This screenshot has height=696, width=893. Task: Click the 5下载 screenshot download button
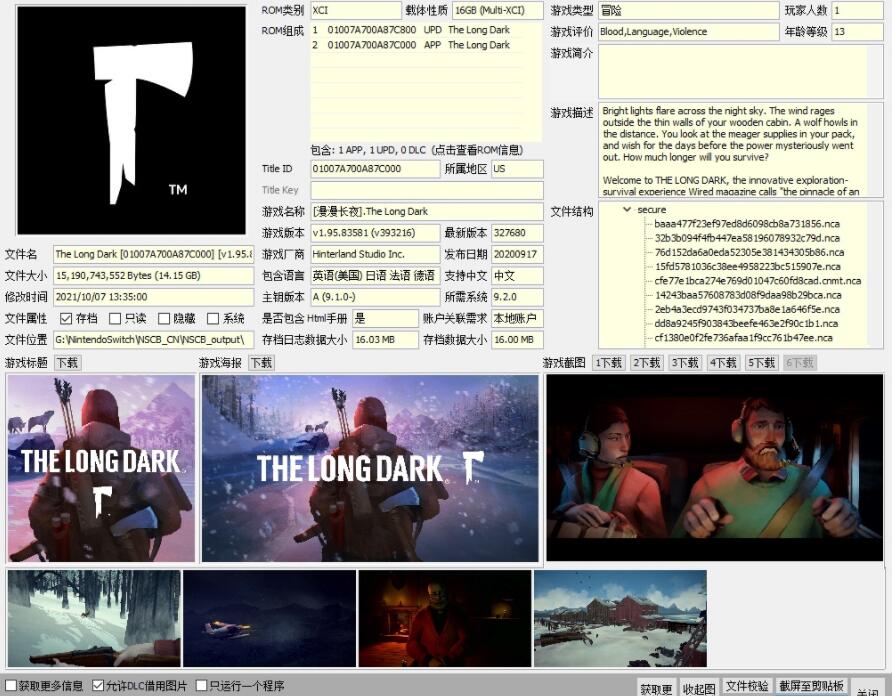click(x=761, y=363)
